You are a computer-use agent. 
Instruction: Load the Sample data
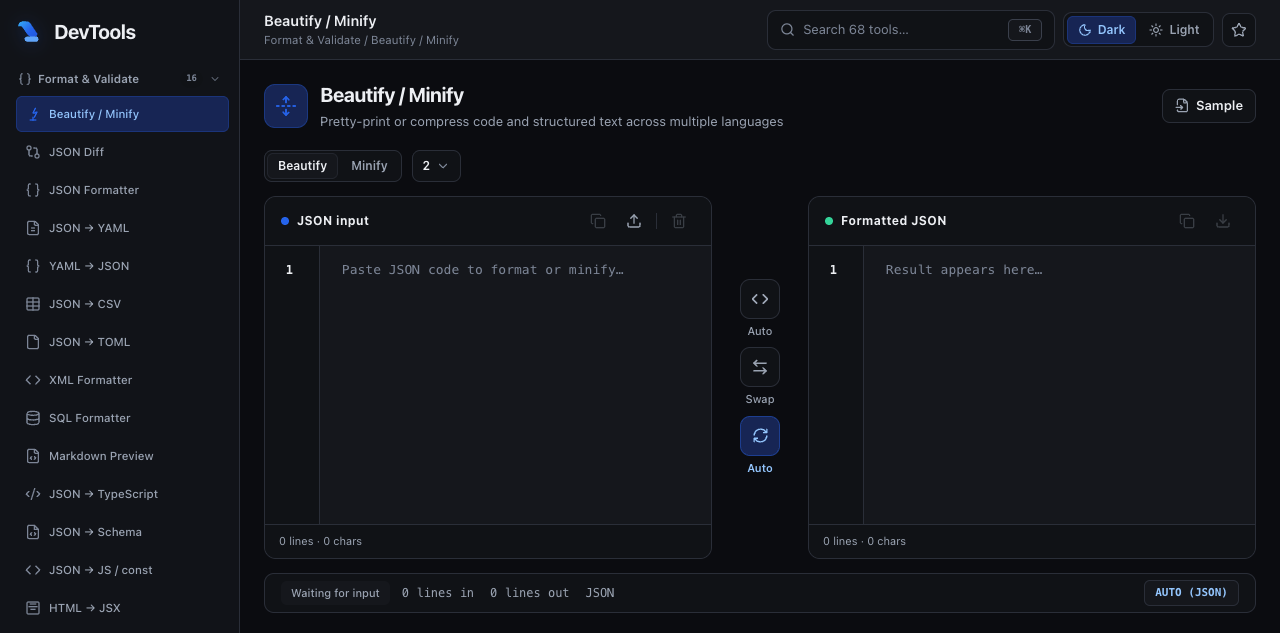point(1208,106)
